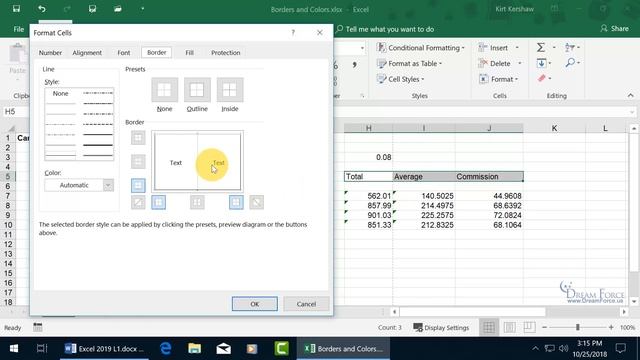Open the Format cells ribbon dropdown
The height and width of the screenshot is (360, 640).
point(498,79)
